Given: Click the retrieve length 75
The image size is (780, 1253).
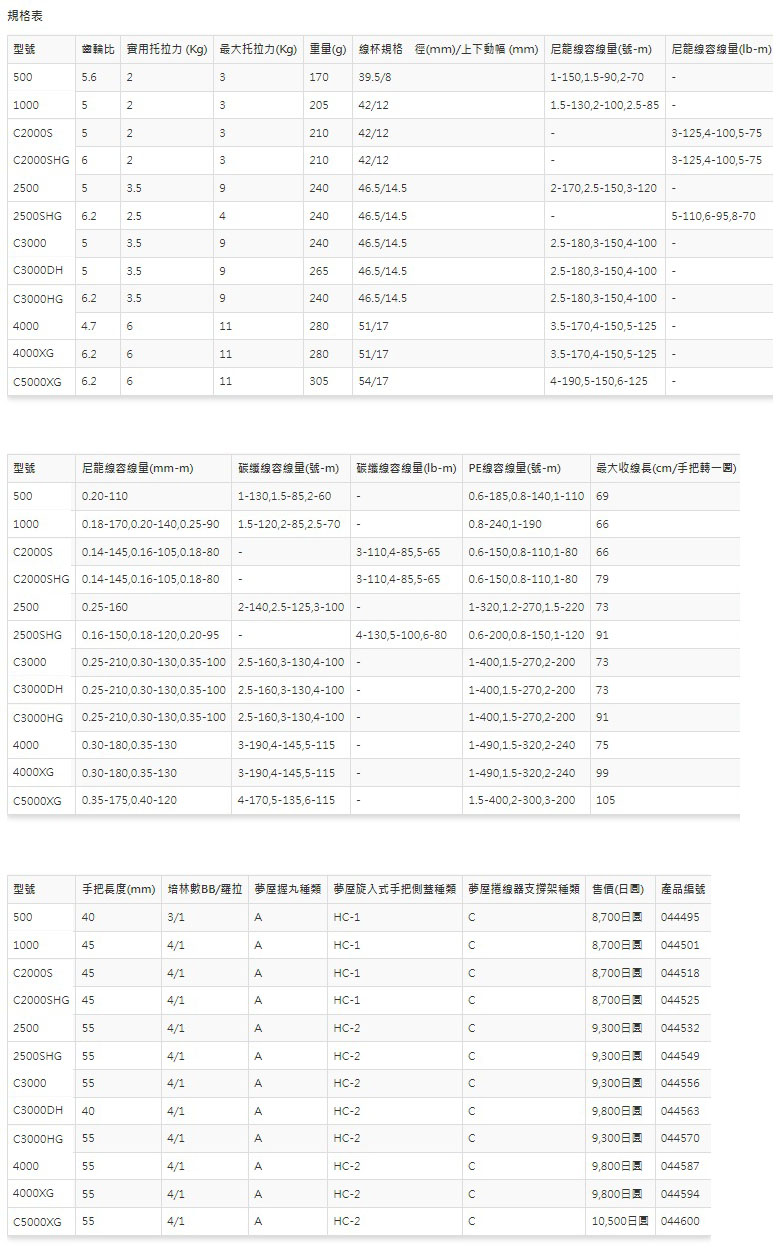Looking at the screenshot, I should (602, 745).
